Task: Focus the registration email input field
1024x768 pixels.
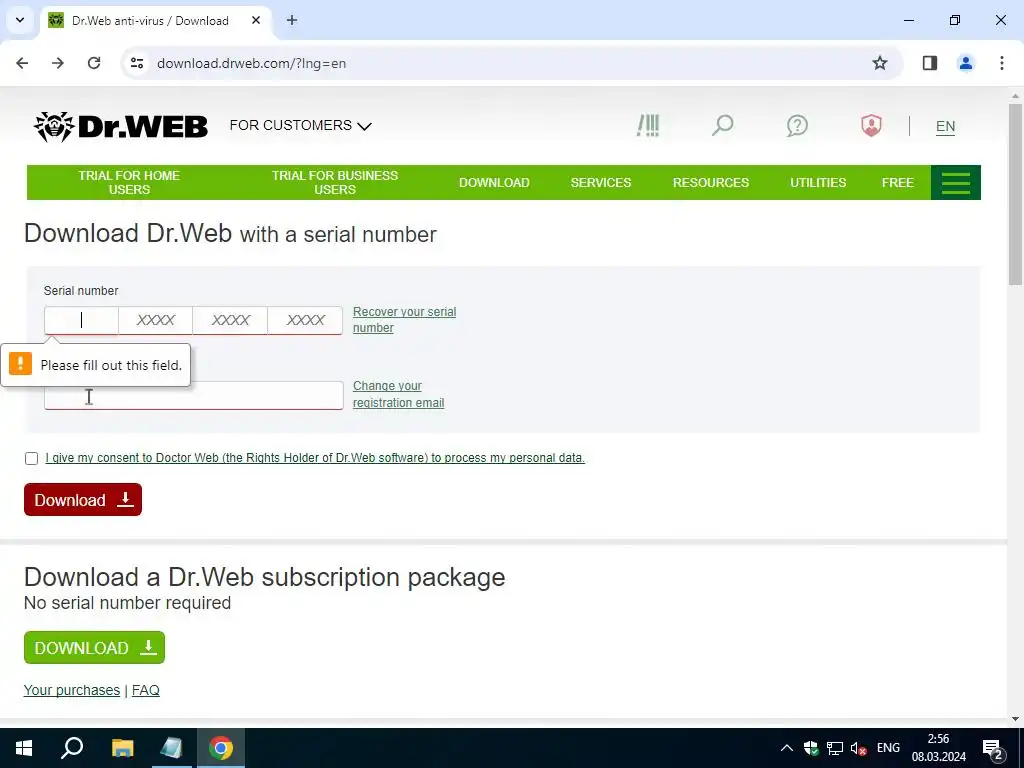Action: [x=194, y=395]
